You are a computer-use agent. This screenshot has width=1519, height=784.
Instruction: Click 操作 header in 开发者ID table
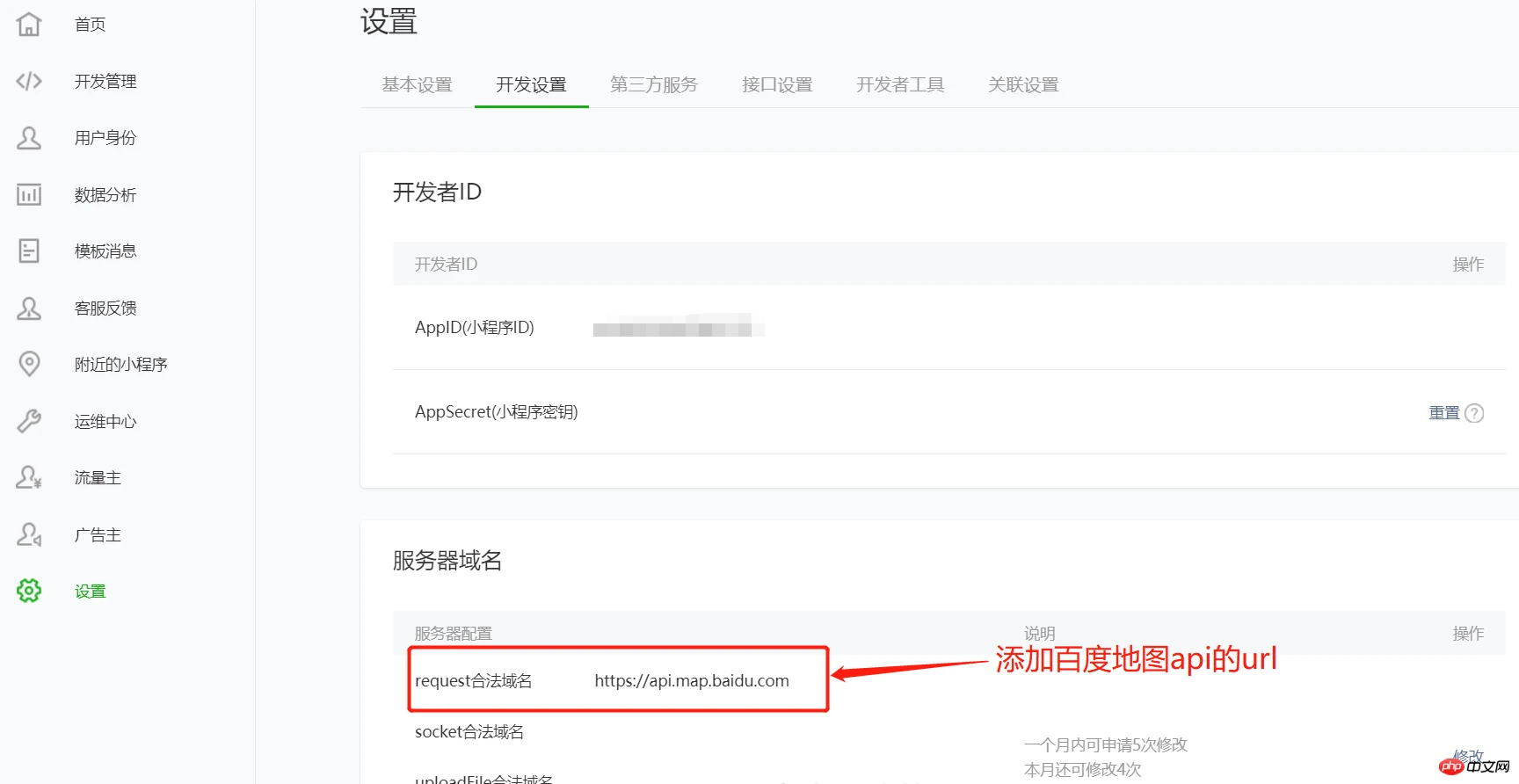click(1468, 264)
